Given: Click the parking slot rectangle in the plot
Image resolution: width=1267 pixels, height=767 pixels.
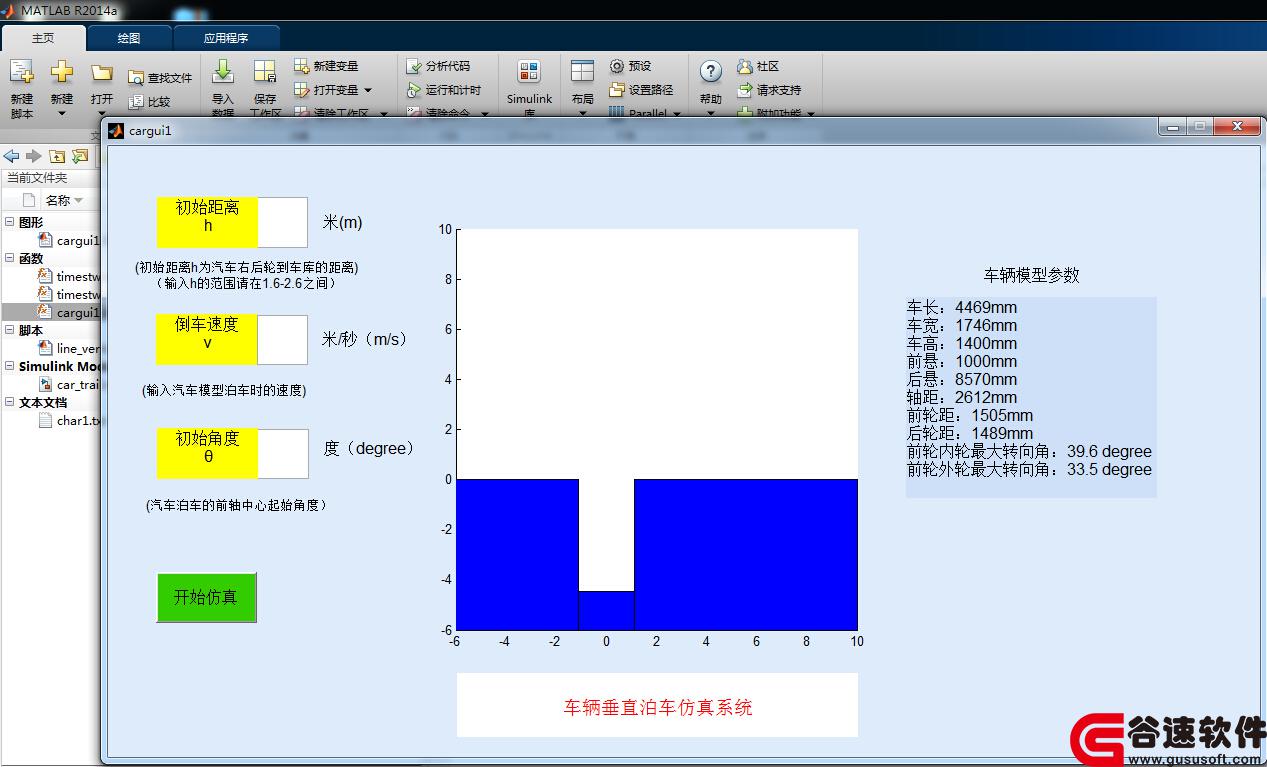Looking at the screenshot, I should (x=607, y=610).
